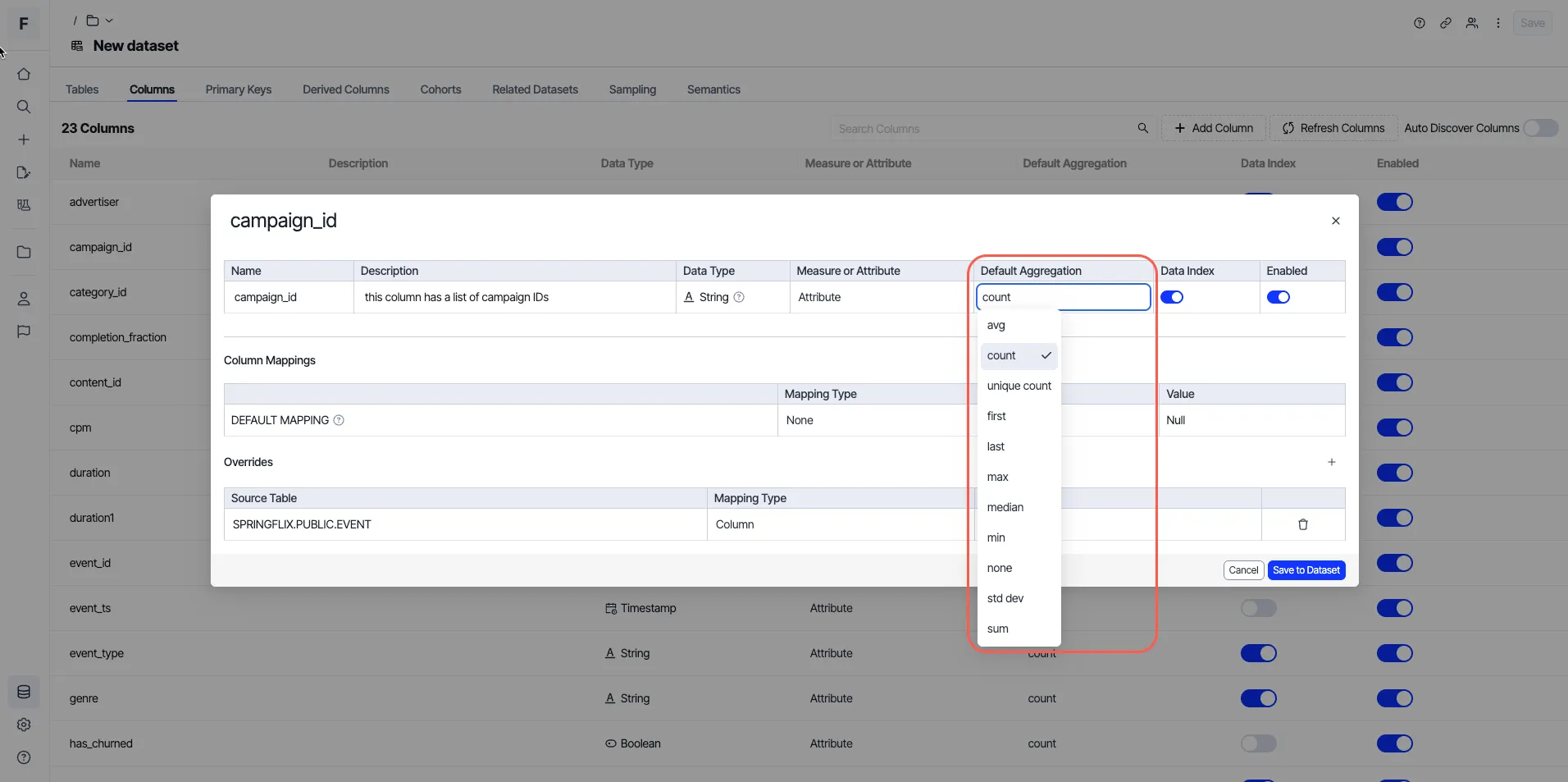
Task: Add an override with the plus icon
Action: (x=1331, y=462)
